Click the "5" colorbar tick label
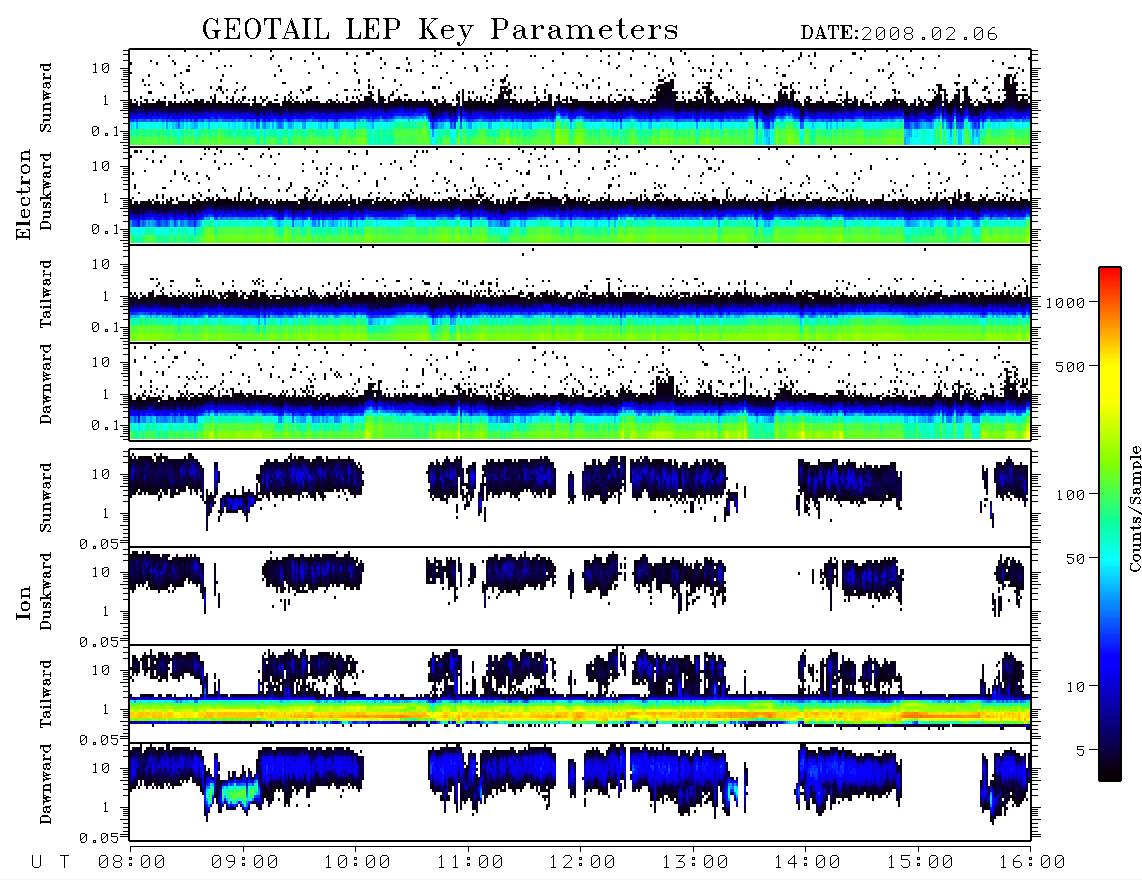Image resolution: width=1142 pixels, height=880 pixels. [1081, 752]
